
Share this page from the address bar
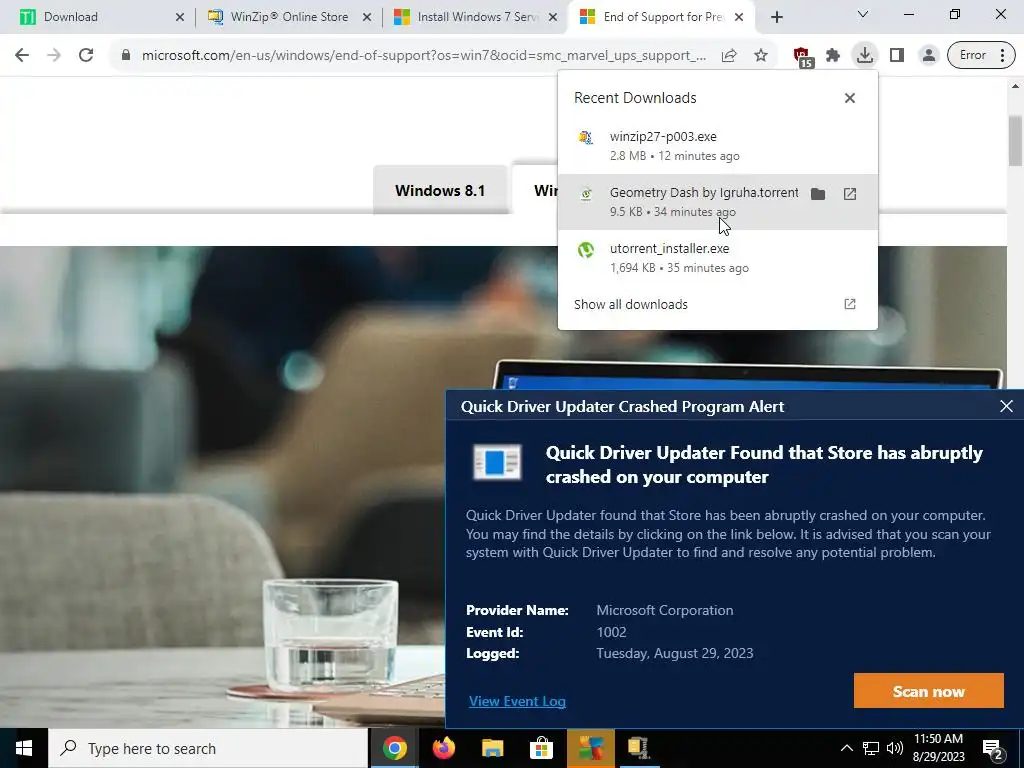coord(729,56)
